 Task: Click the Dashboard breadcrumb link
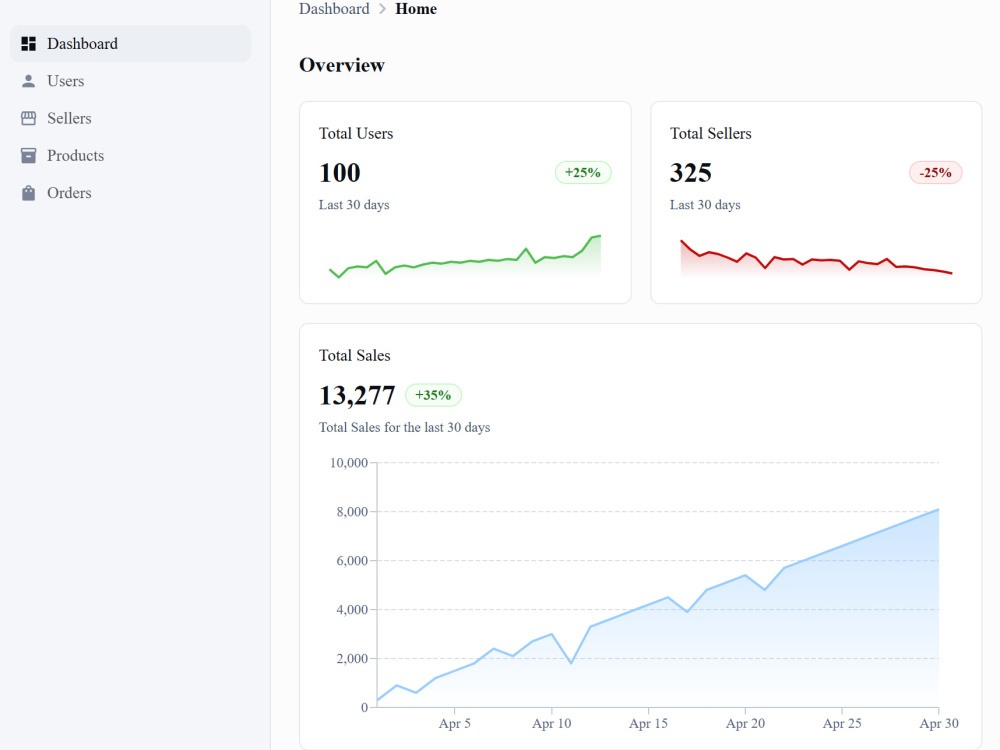tap(334, 9)
